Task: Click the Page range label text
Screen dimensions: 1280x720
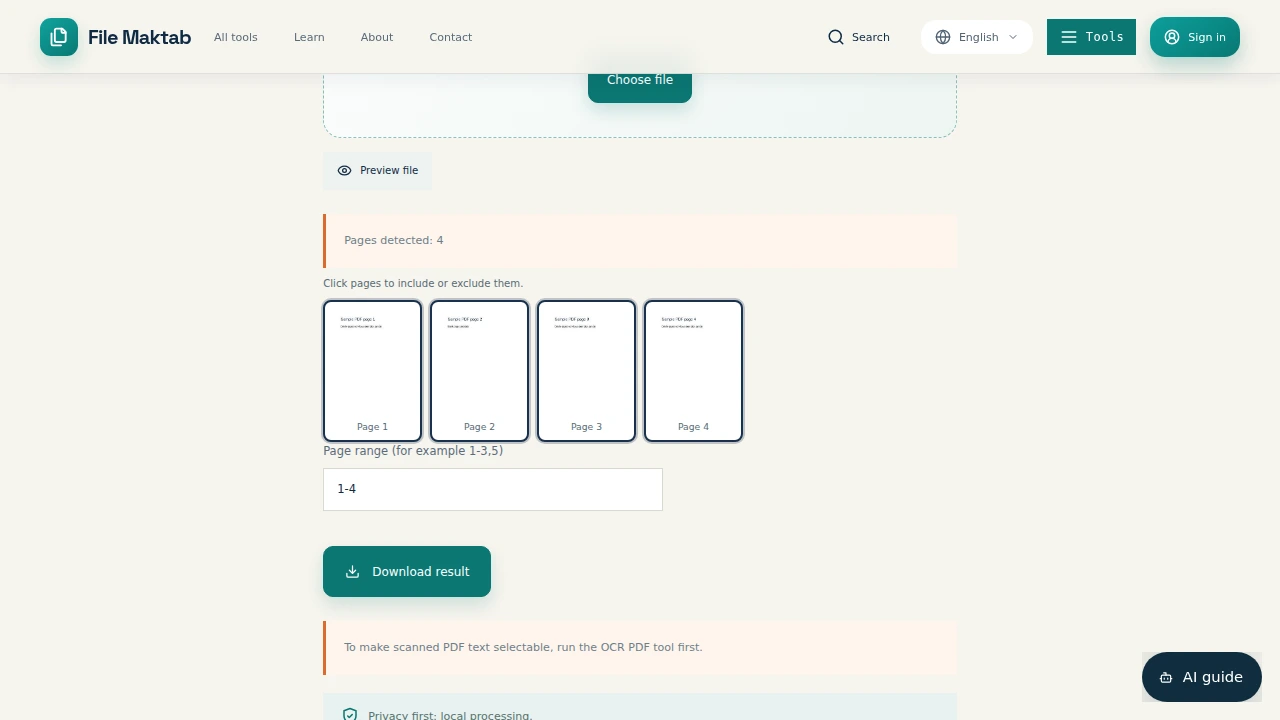Action: (x=413, y=451)
